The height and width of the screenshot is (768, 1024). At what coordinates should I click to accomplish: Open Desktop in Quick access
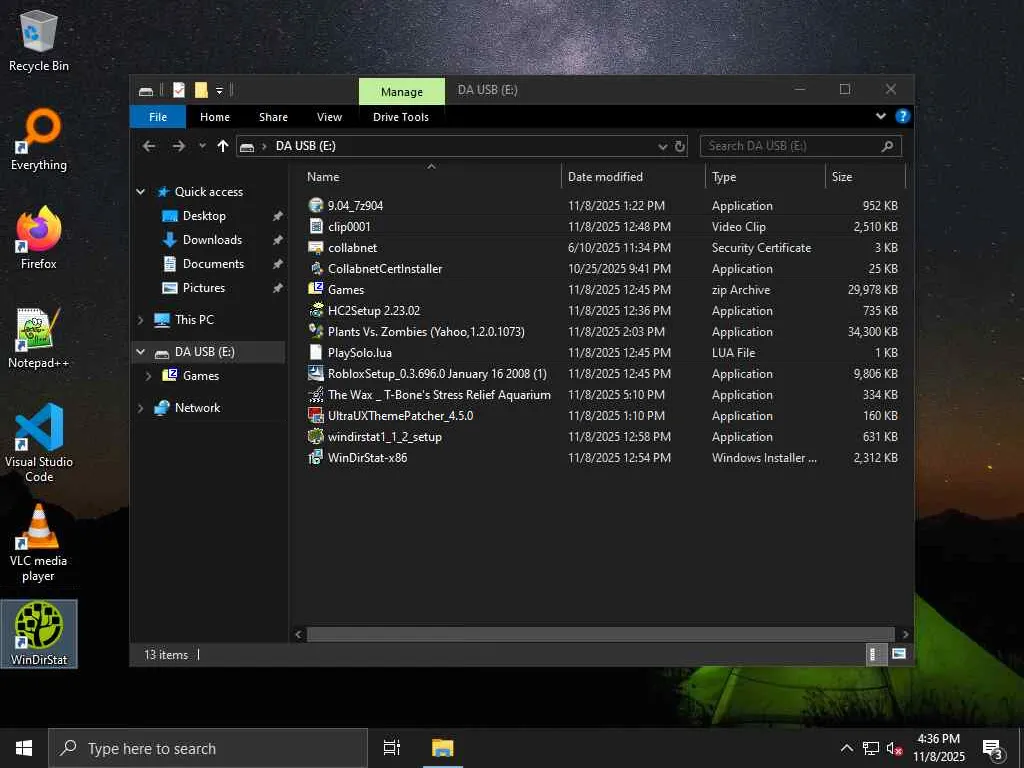point(204,216)
